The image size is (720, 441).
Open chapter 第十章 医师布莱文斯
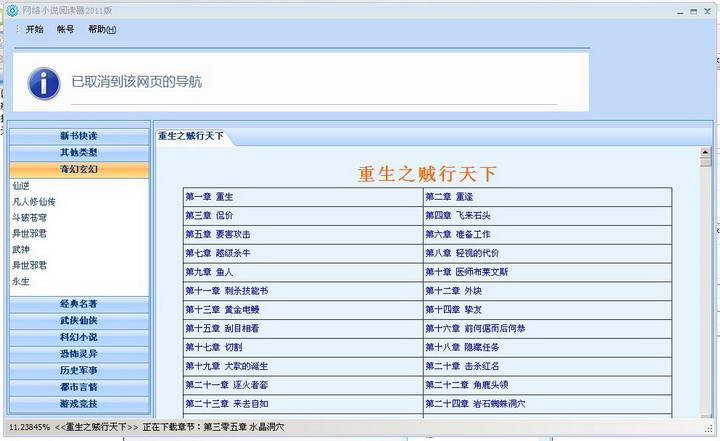coord(466,272)
